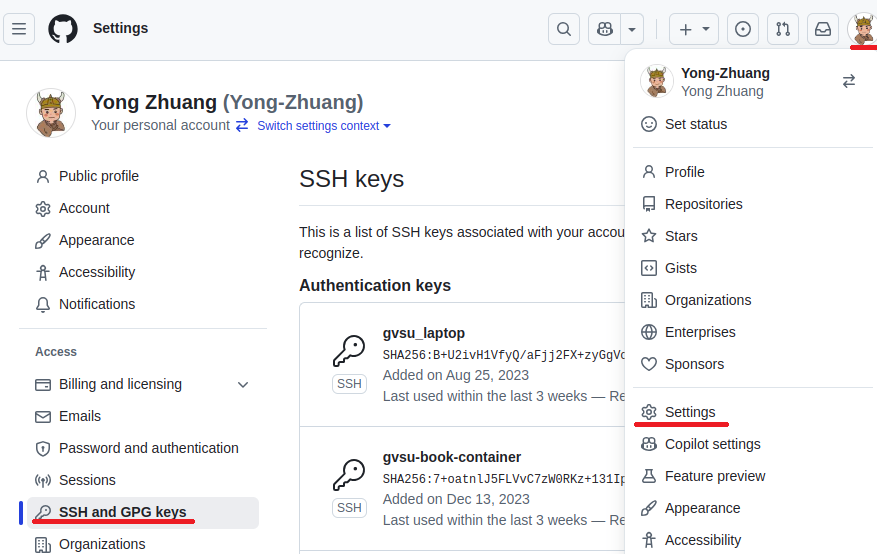Go to Password and authentication settings
The width and height of the screenshot is (877, 554).
148,448
